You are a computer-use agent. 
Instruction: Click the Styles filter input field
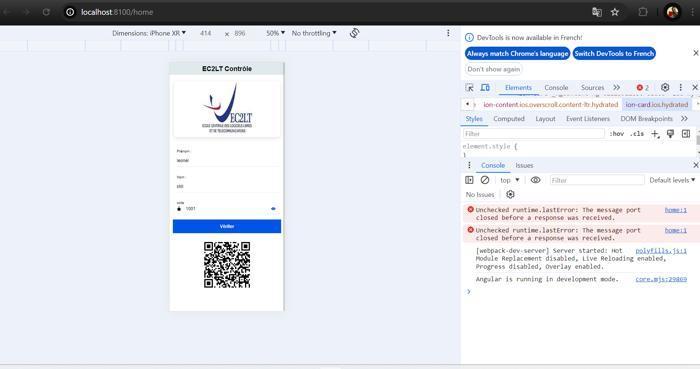(x=533, y=134)
